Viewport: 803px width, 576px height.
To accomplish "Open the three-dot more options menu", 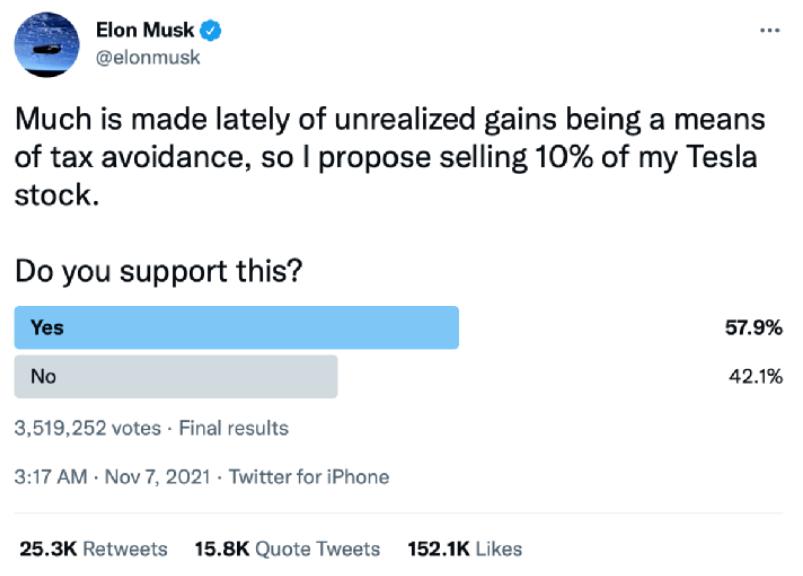I will point(769,30).
